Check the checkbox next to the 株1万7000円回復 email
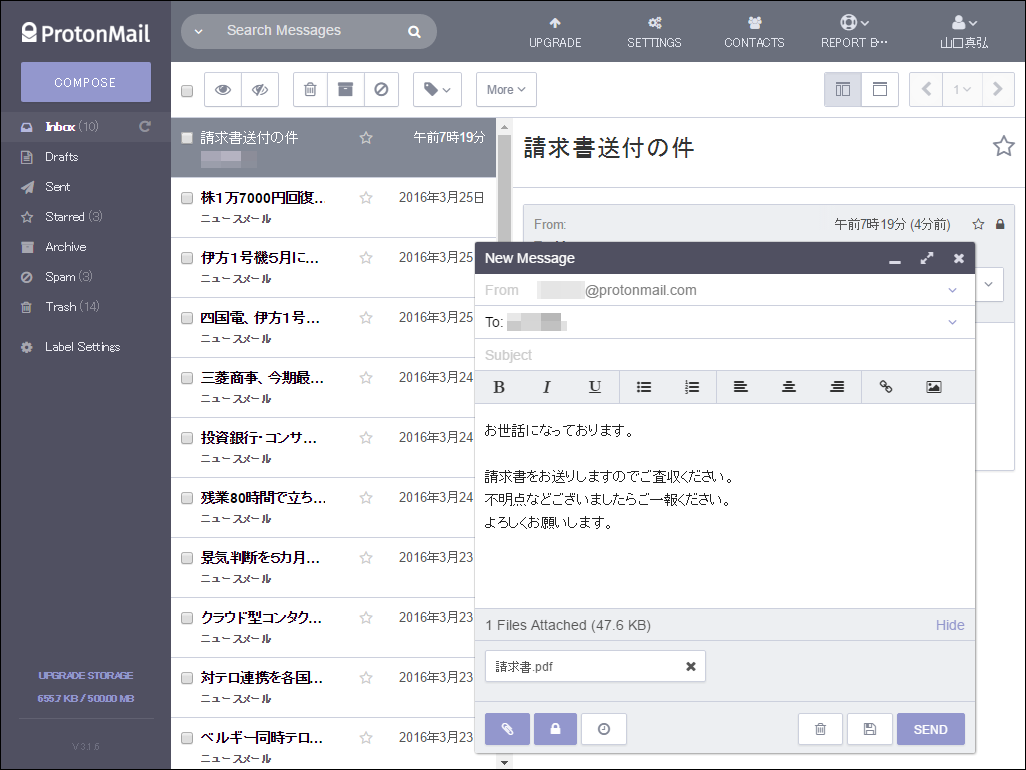This screenshot has width=1026, height=770. (x=186, y=197)
